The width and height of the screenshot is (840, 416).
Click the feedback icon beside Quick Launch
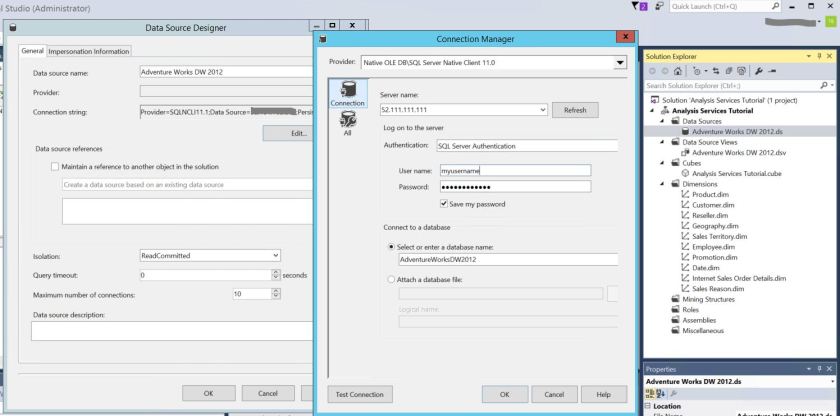[659, 6]
